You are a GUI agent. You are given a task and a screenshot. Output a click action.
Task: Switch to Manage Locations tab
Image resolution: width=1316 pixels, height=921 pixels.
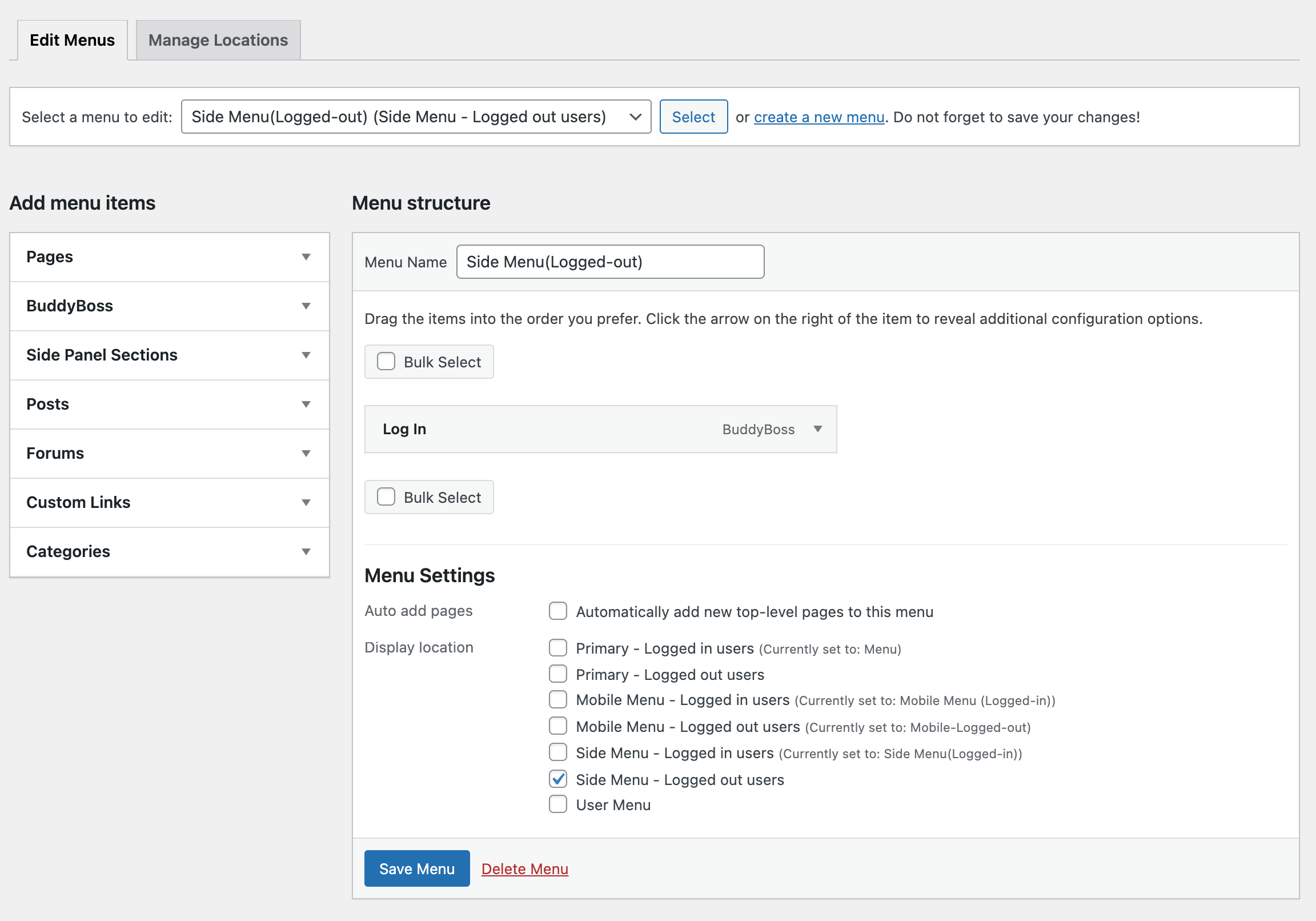[x=218, y=40]
